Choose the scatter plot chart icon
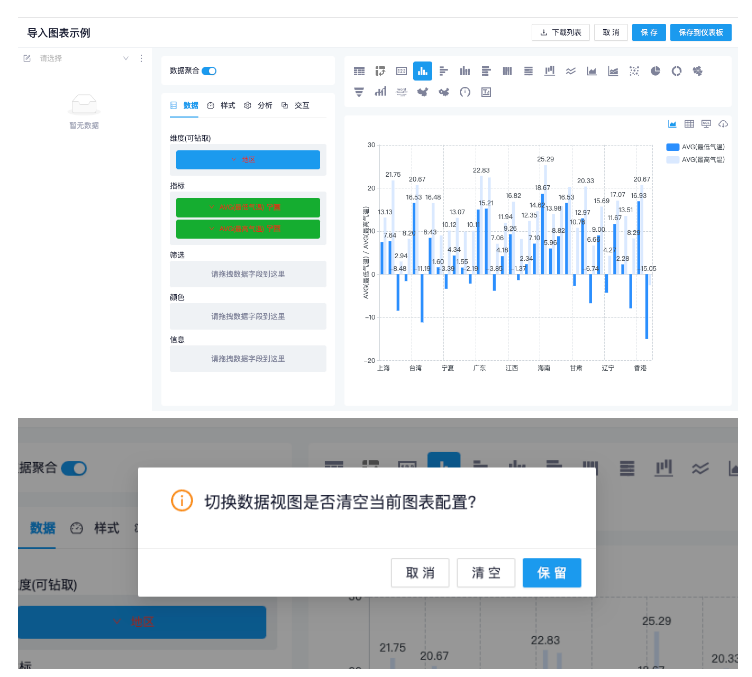The height and width of the screenshot is (677, 752). coord(634,71)
